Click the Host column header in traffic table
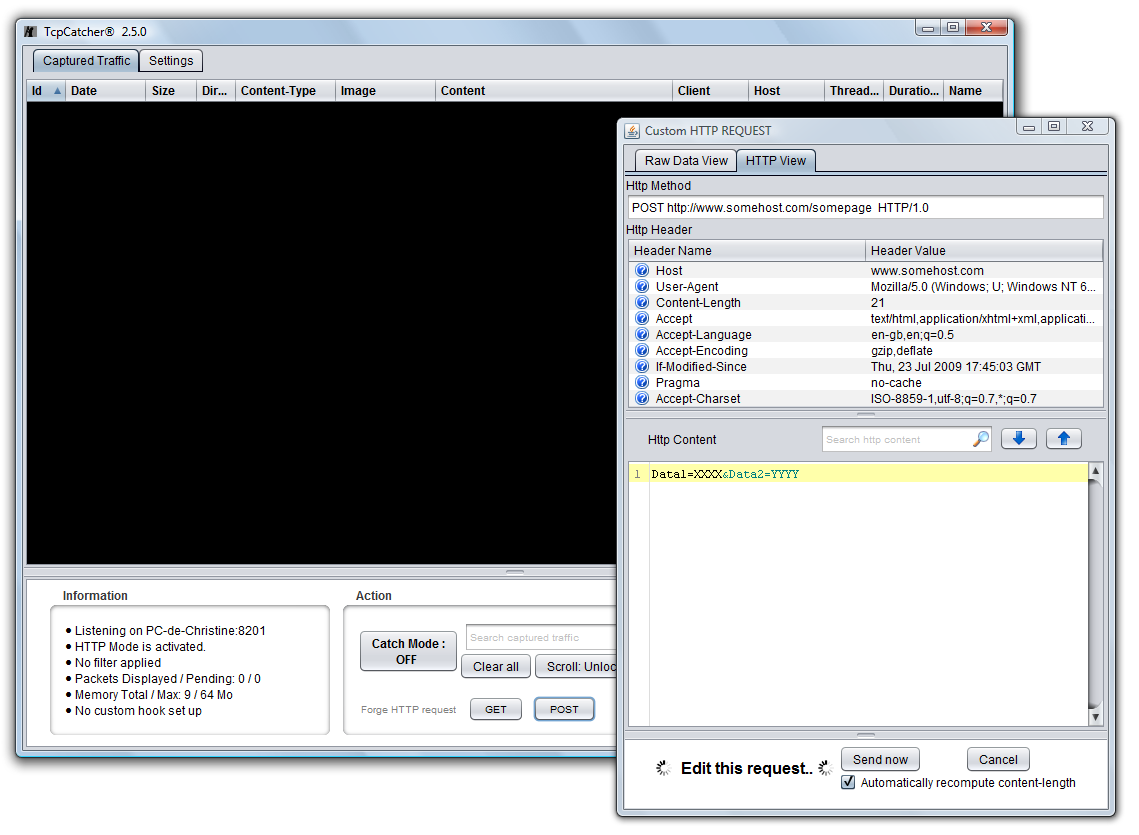Viewport: 1139px width, 835px height. point(787,91)
